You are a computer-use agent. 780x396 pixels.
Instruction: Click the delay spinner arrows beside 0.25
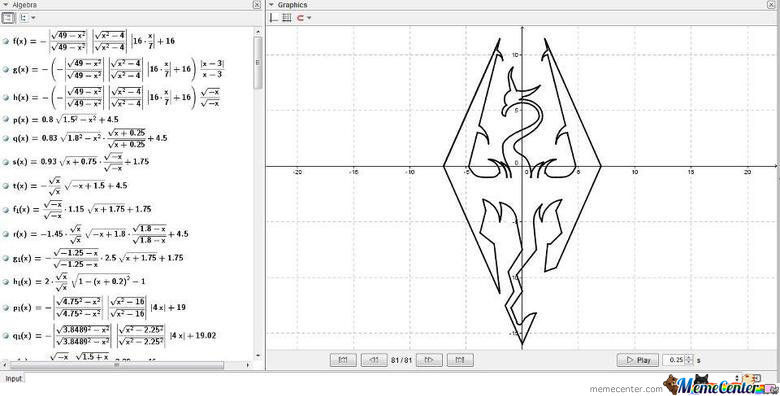pyautogui.click(x=689, y=360)
